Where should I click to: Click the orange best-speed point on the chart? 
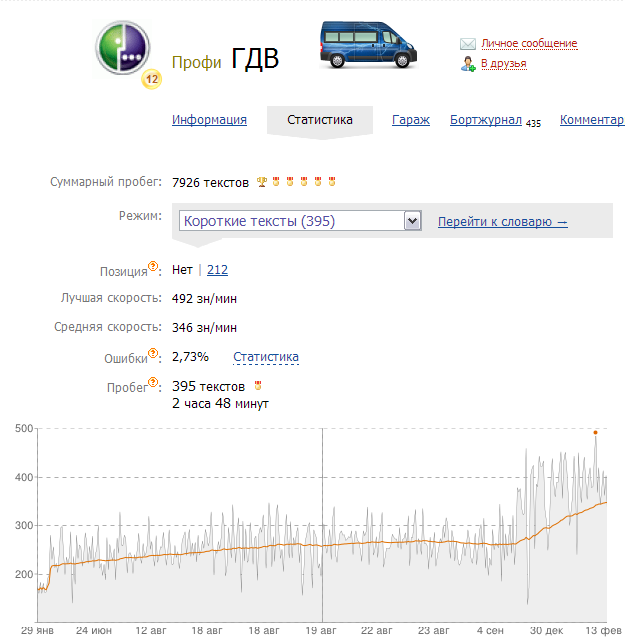click(x=595, y=432)
